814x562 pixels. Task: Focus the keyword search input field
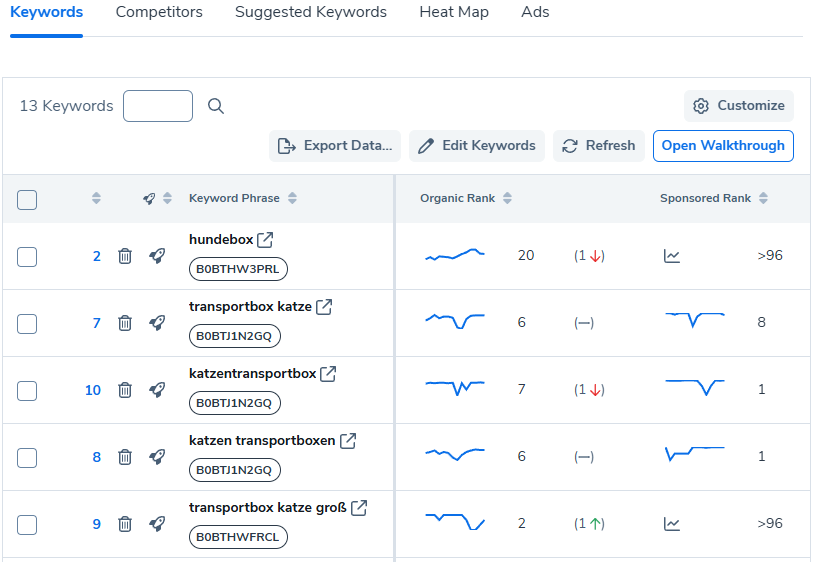coord(158,106)
